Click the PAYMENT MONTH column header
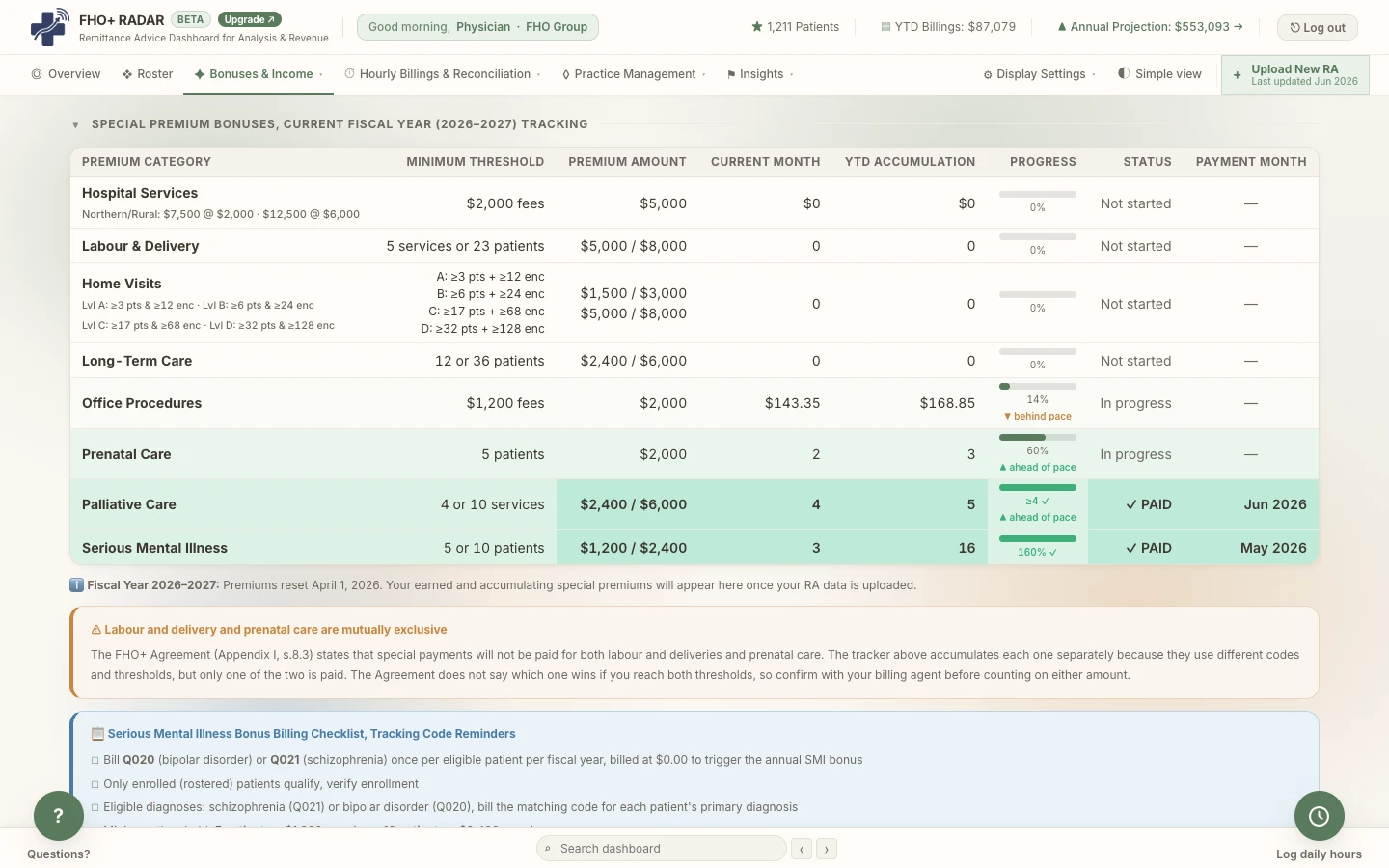Screen dimensions: 1389x868 1251,162
